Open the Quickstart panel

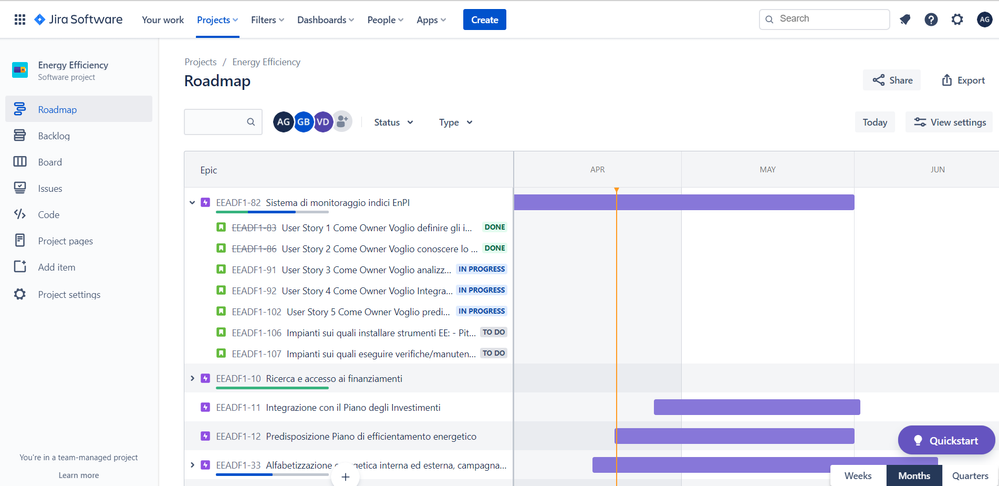coord(946,440)
